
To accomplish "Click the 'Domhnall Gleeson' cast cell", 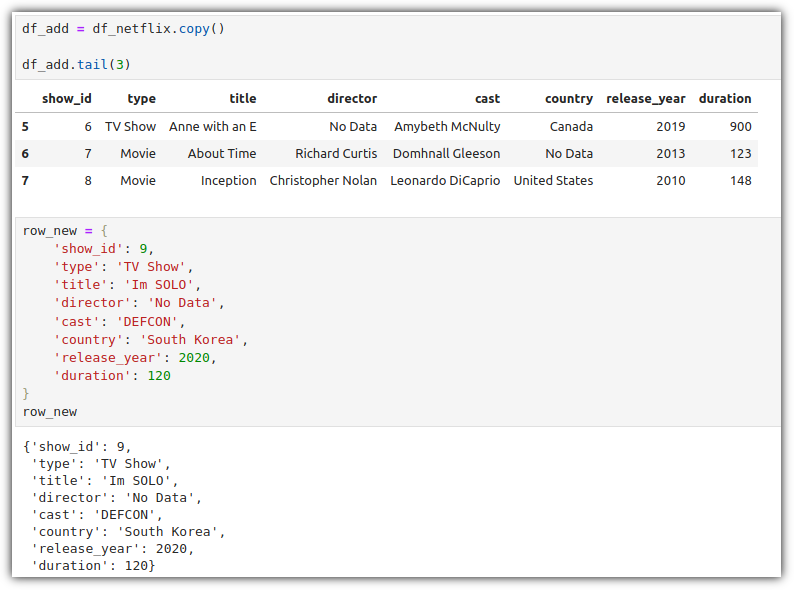I will pyautogui.click(x=446, y=153).
